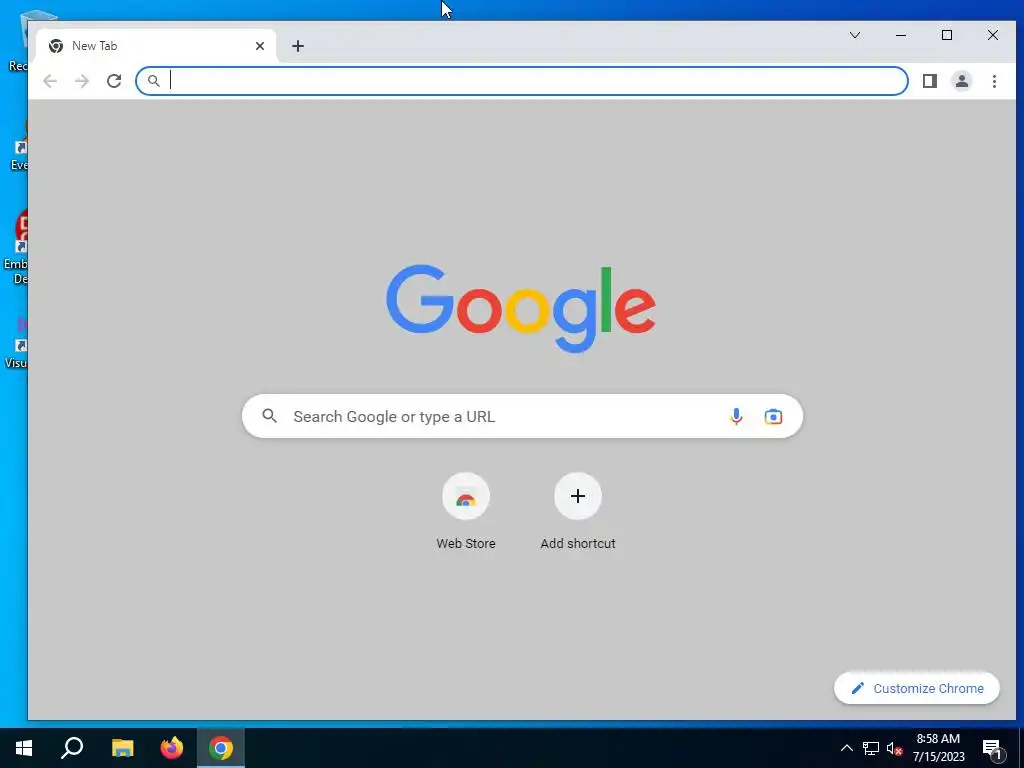Click the Google logo

point(521,308)
